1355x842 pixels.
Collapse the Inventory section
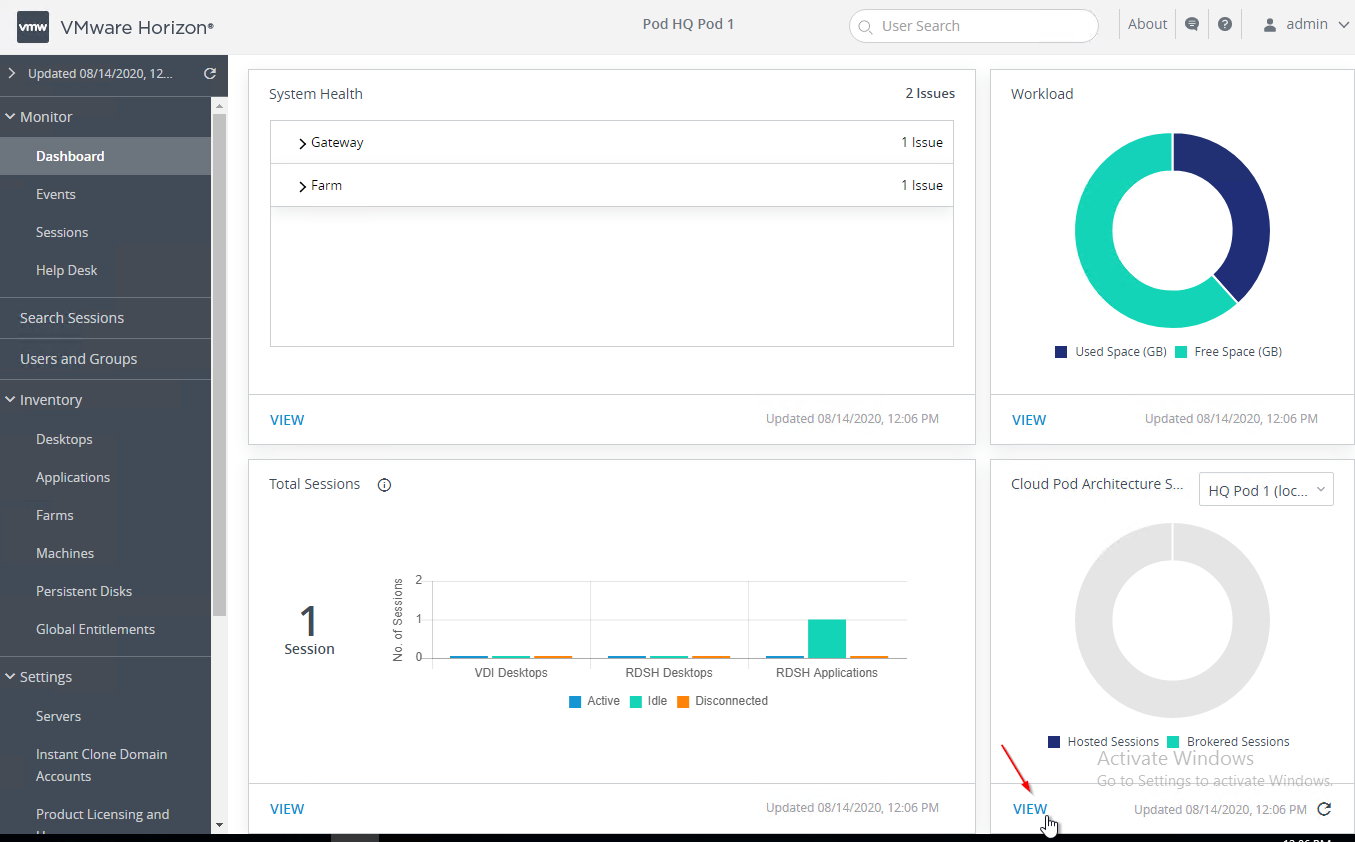click(x=10, y=400)
